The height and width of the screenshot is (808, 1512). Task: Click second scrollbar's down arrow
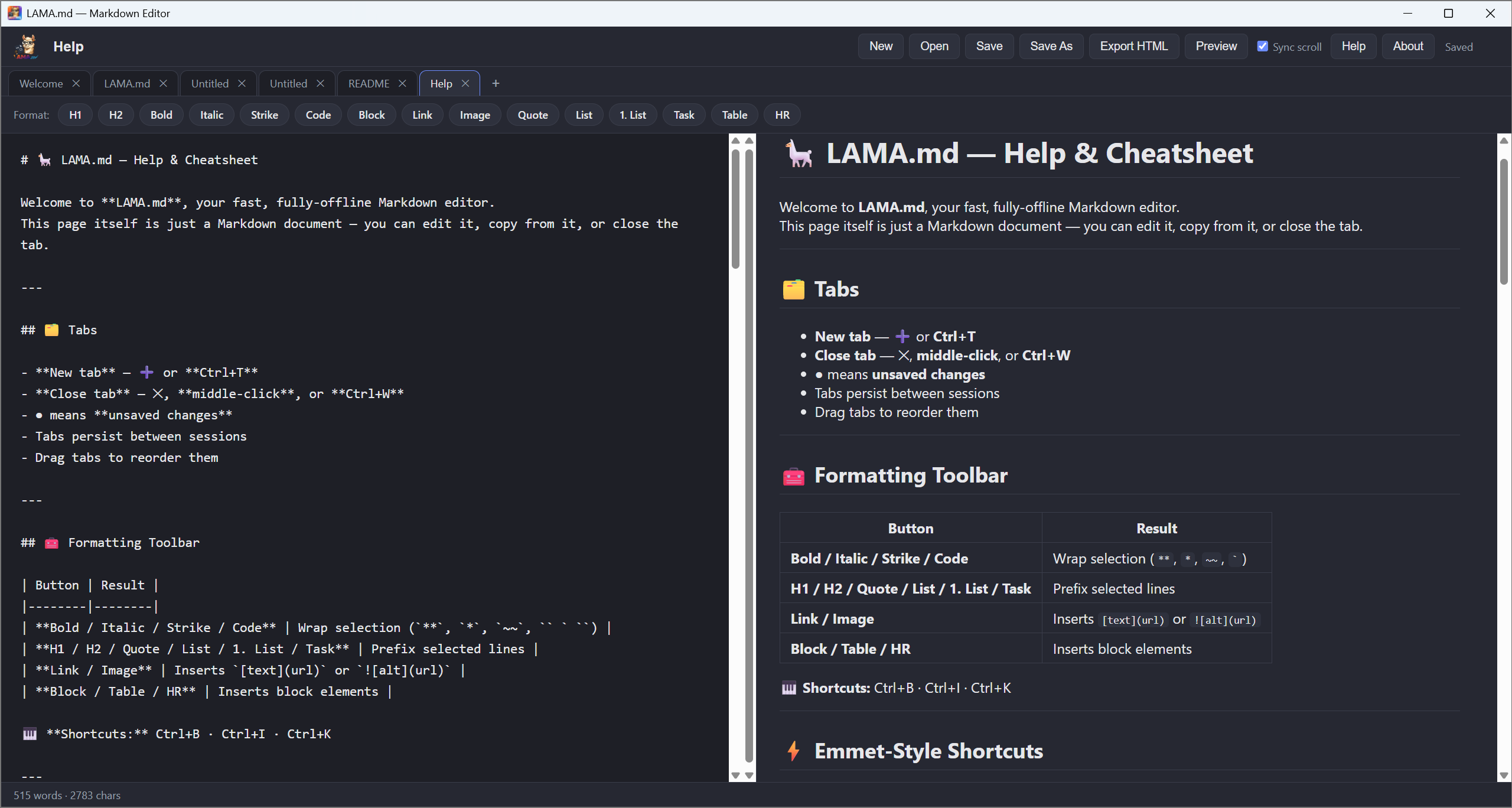(x=750, y=775)
